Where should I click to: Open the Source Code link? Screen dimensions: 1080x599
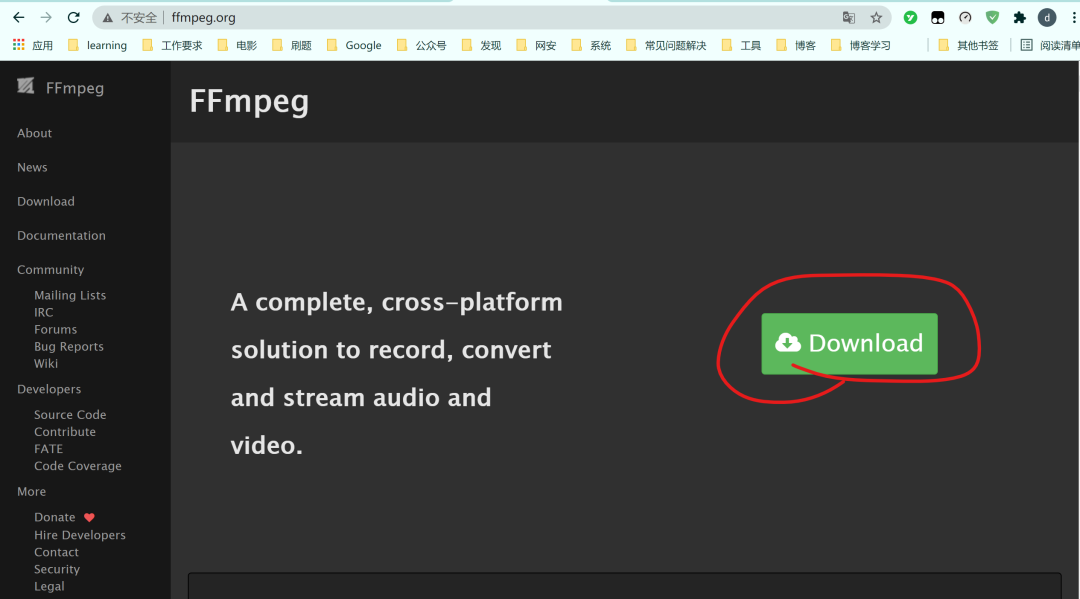[x=70, y=414]
